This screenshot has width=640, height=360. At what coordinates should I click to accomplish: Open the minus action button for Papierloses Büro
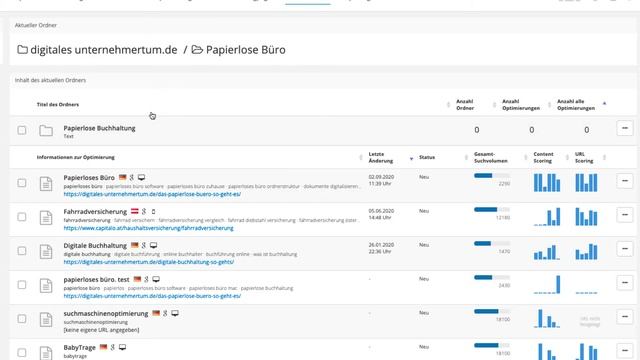tap(624, 181)
